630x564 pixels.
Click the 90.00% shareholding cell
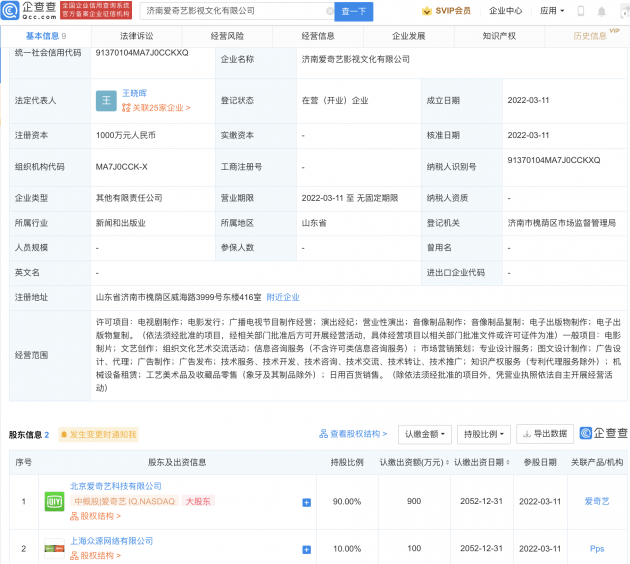(347, 501)
